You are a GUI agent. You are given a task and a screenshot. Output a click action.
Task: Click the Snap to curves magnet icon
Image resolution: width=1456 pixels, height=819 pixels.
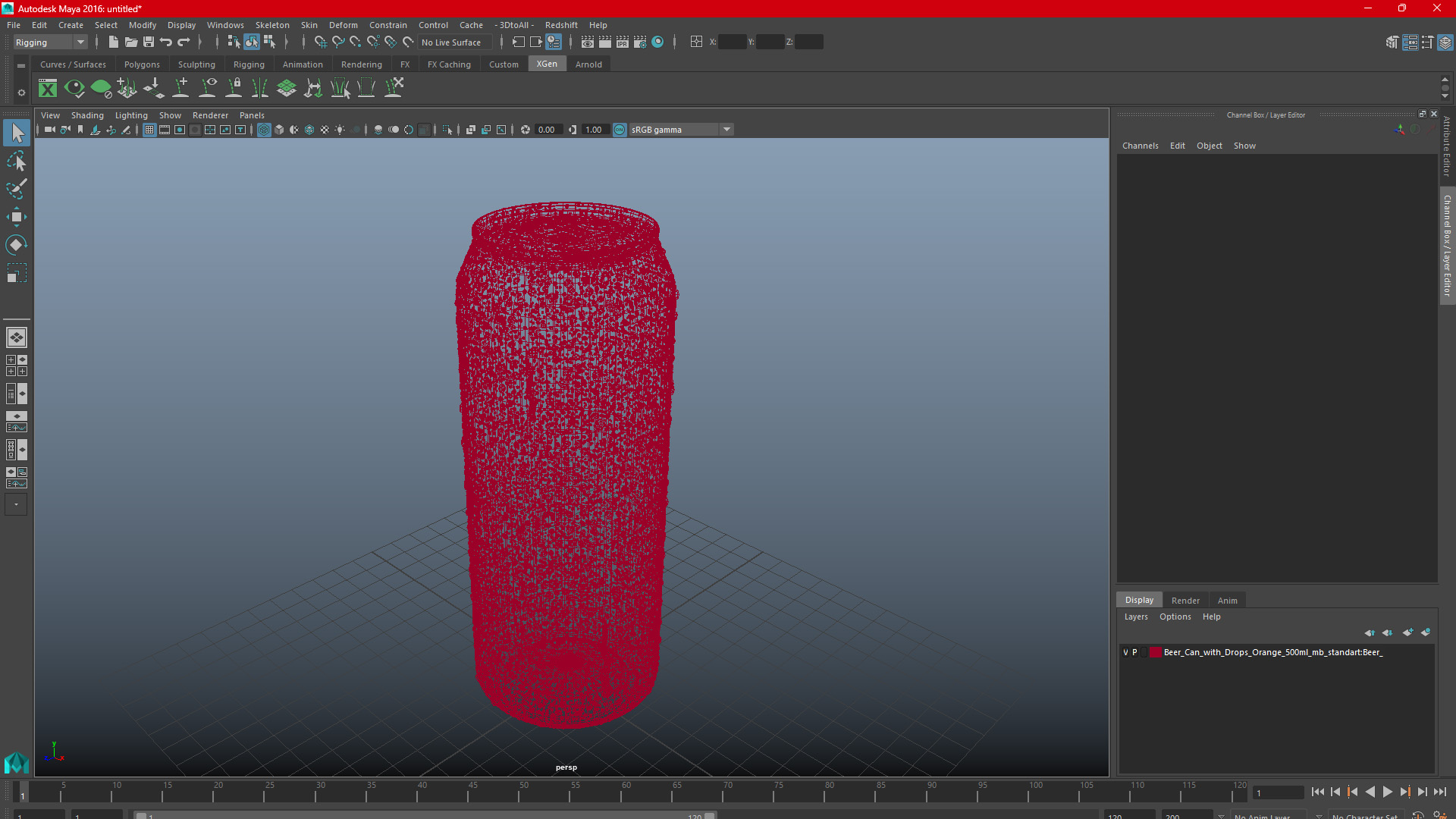(x=338, y=42)
